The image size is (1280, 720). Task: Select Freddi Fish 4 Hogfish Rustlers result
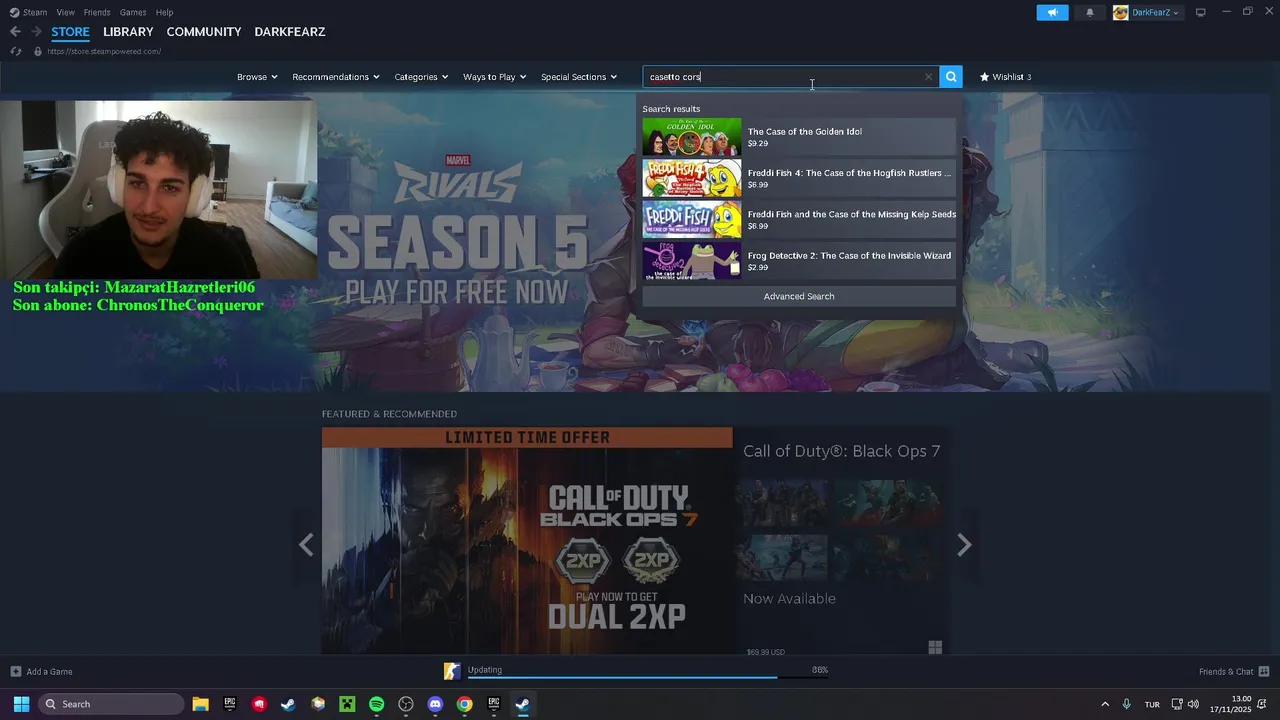pyautogui.click(x=799, y=178)
